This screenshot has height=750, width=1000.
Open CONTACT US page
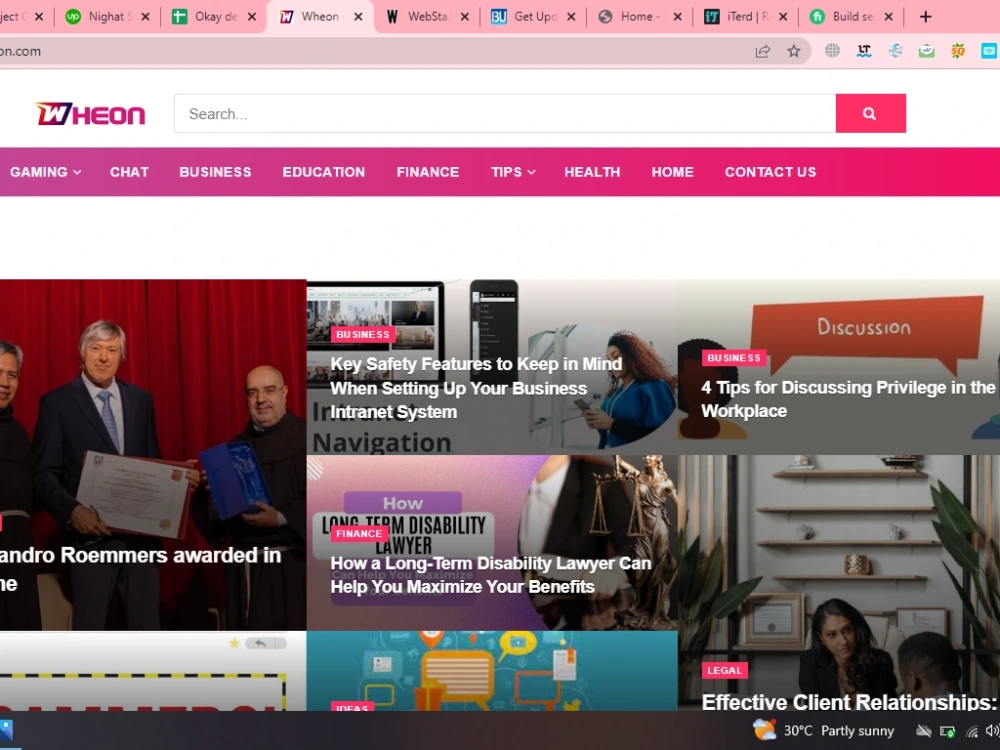click(x=770, y=172)
